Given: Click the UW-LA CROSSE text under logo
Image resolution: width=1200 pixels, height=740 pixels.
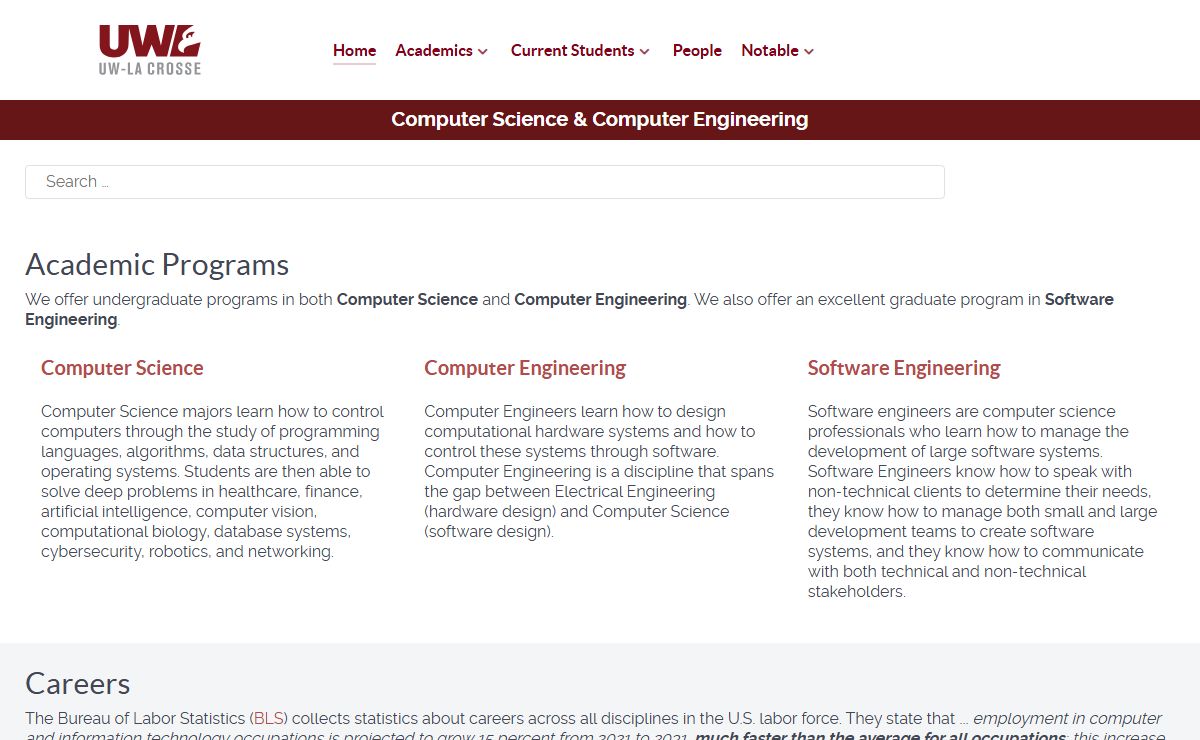Looking at the screenshot, I should 150,69.
